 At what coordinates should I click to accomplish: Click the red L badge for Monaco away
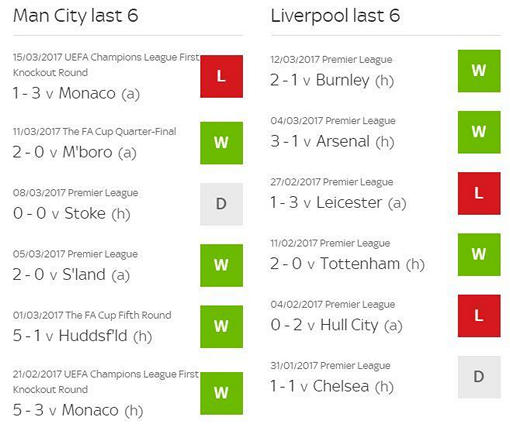click(221, 76)
